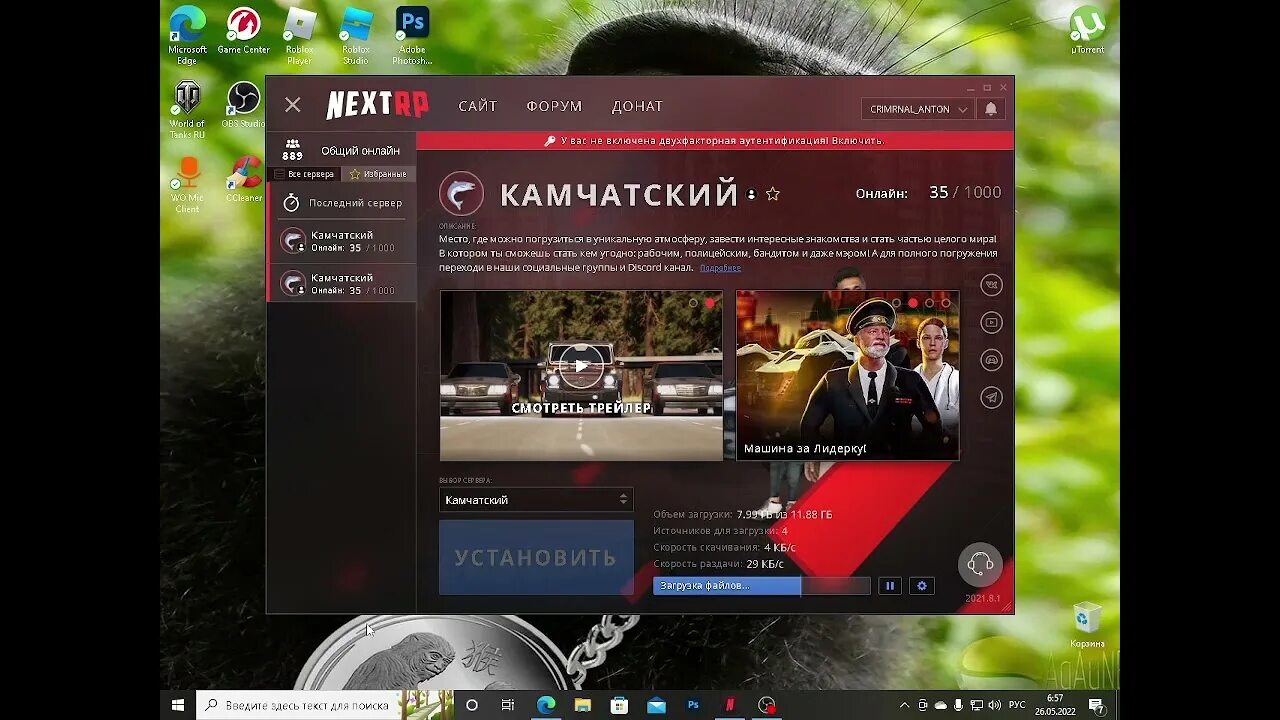Open the headset support chat button
This screenshot has height=720, width=1280.
(980, 565)
